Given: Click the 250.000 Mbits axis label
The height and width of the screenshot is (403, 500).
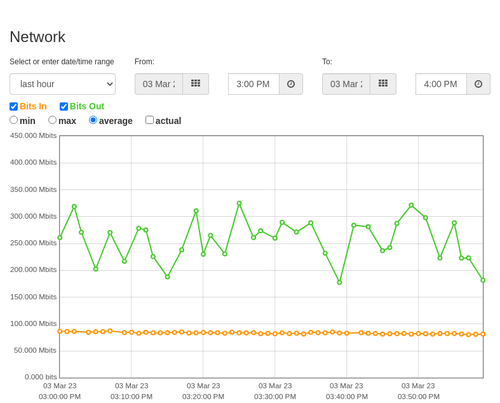Looking at the screenshot, I should click(x=33, y=243).
